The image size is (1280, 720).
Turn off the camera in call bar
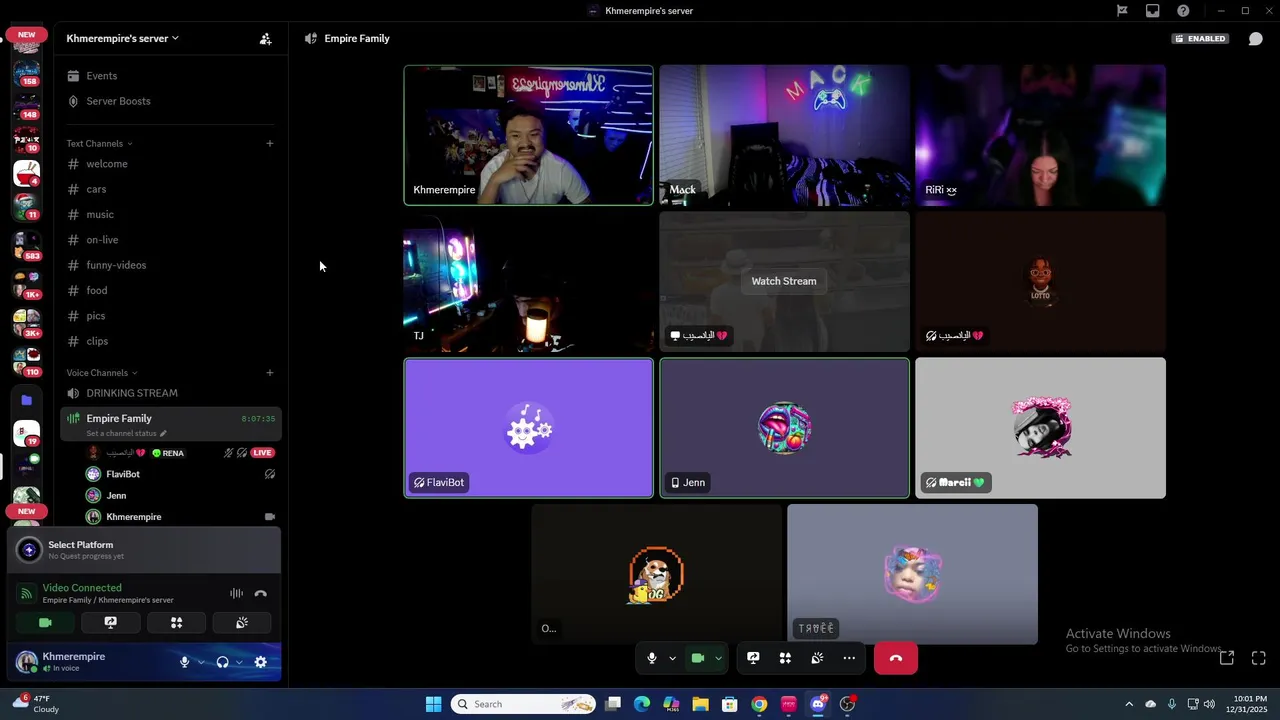tap(698, 658)
